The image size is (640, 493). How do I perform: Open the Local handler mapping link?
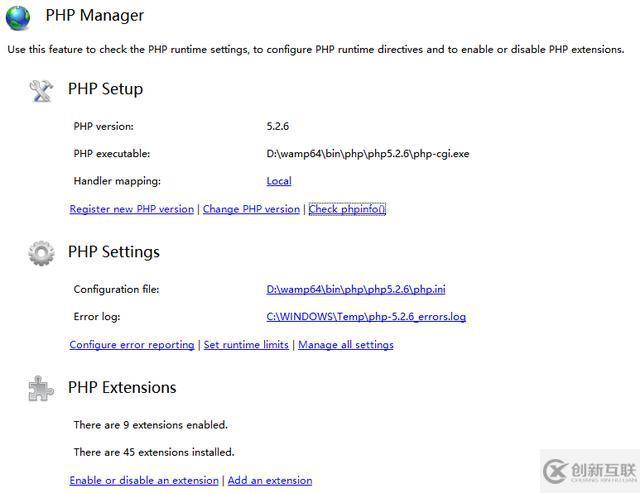tap(279, 181)
